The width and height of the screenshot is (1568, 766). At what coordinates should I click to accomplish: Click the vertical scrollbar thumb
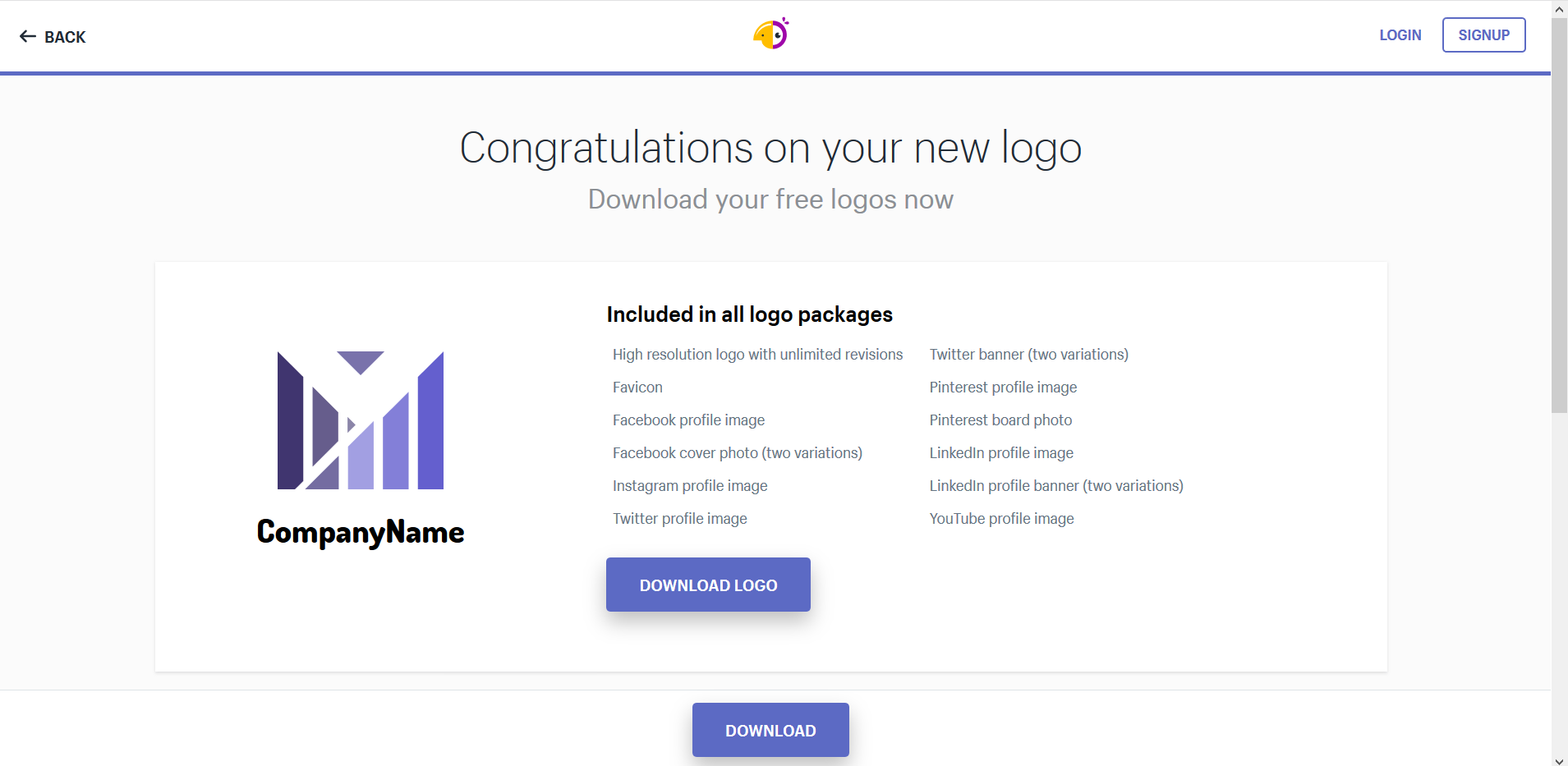pyautogui.click(x=1559, y=215)
